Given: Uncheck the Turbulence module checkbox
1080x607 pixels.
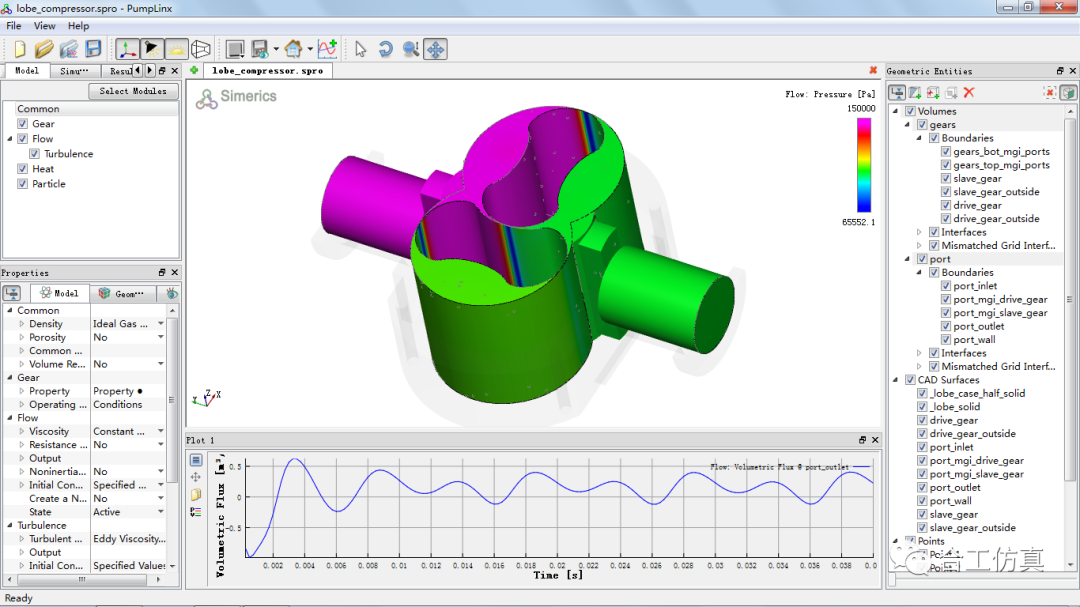Looking at the screenshot, I should point(34,154).
